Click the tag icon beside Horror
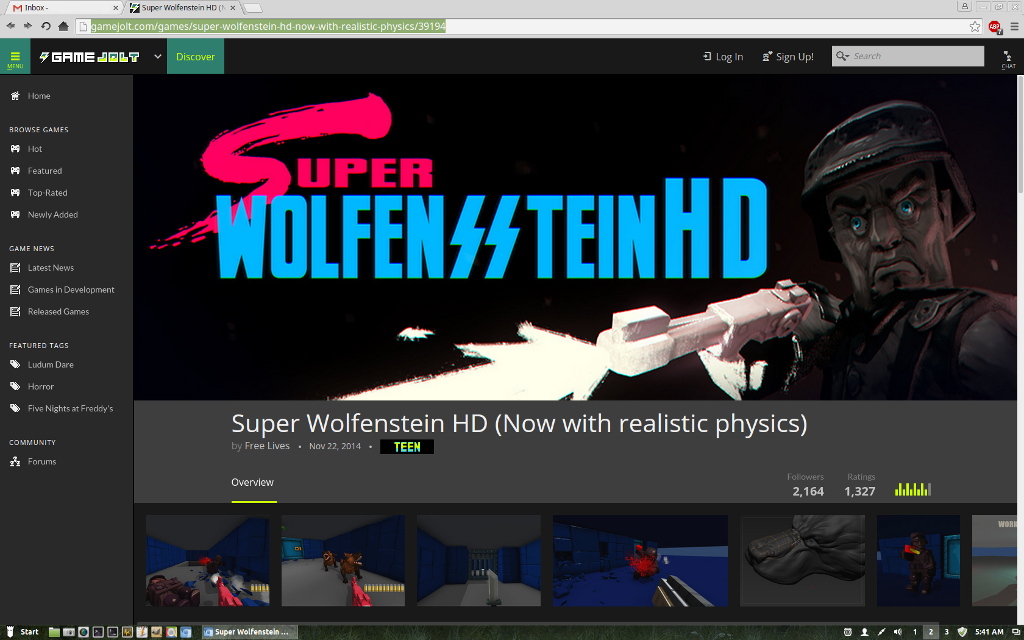Screen dimensions: 1024x640 (x=15, y=387)
